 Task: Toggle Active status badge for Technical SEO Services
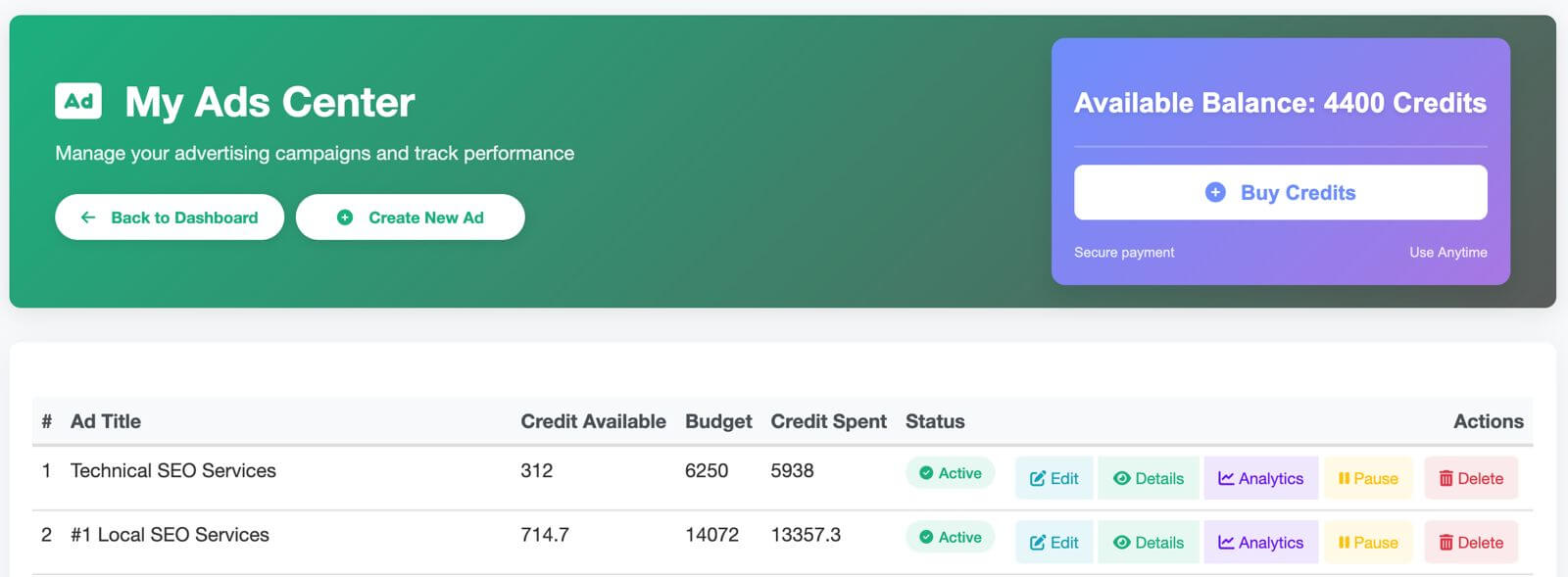[x=950, y=473]
